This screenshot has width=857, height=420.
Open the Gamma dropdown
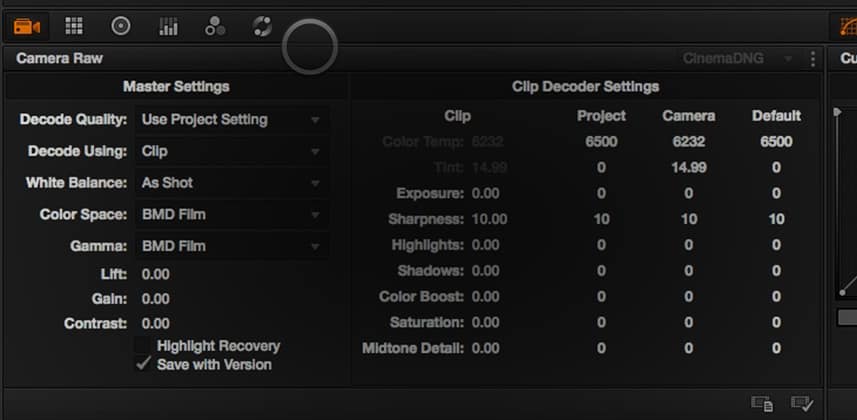(232, 246)
